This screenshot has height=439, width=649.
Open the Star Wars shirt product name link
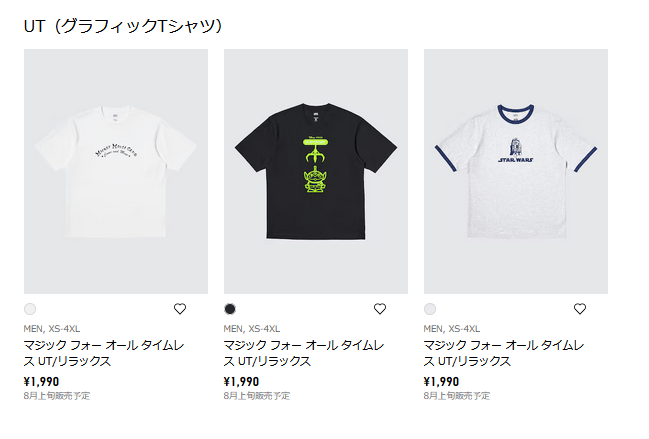tap(504, 353)
